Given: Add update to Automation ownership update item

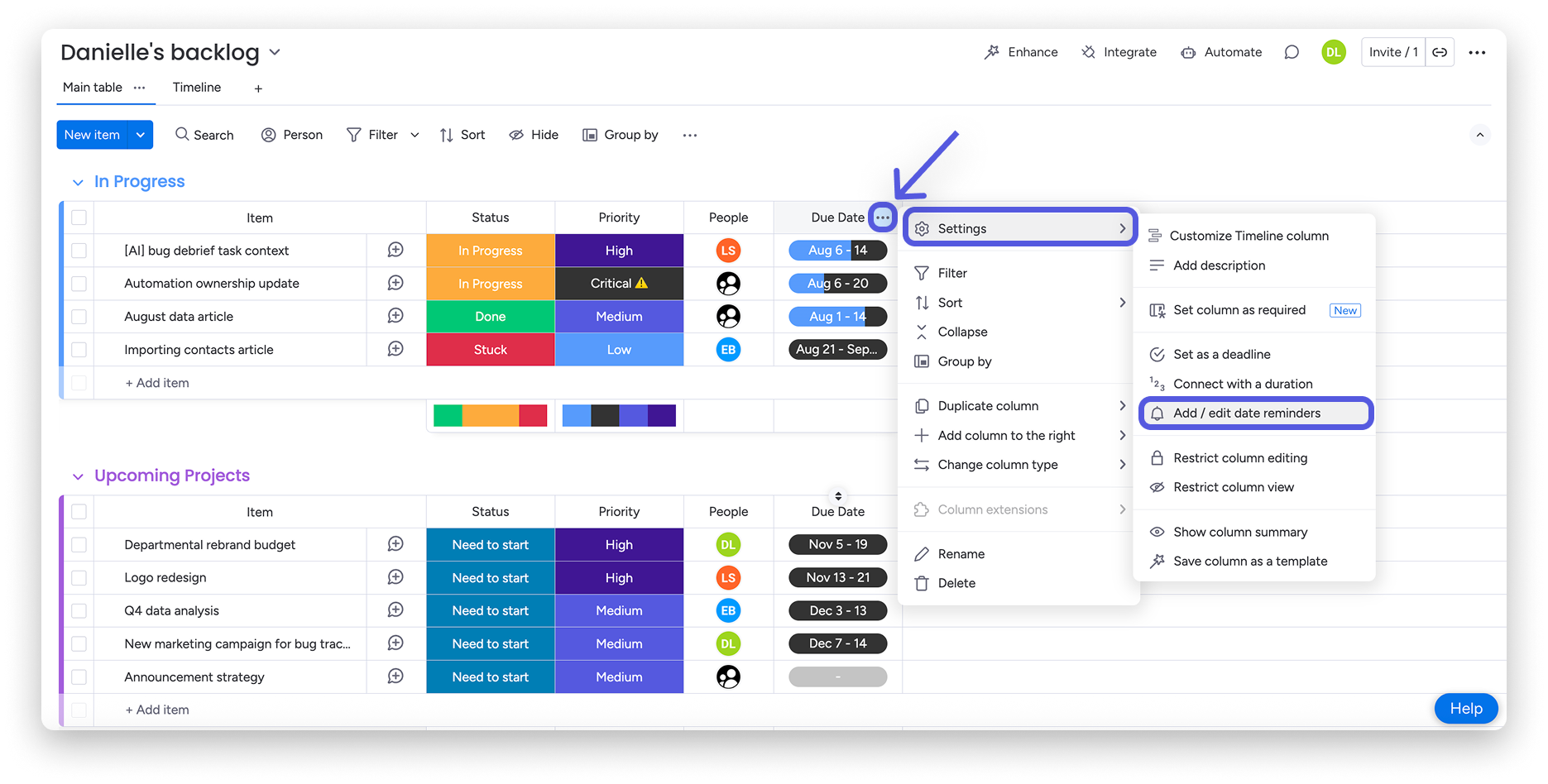Looking at the screenshot, I should coord(395,283).
